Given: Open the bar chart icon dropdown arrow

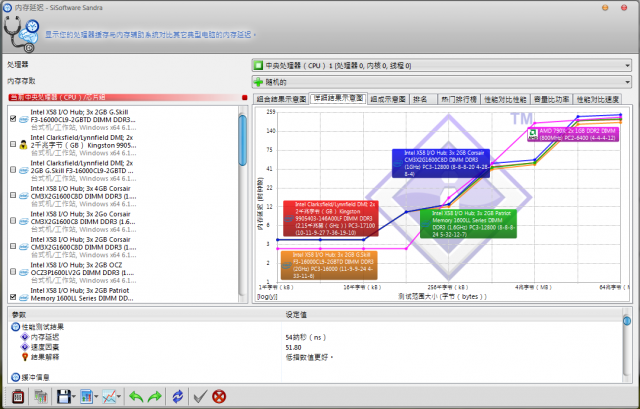Looking at the screenshot, I should coord(96,396).
